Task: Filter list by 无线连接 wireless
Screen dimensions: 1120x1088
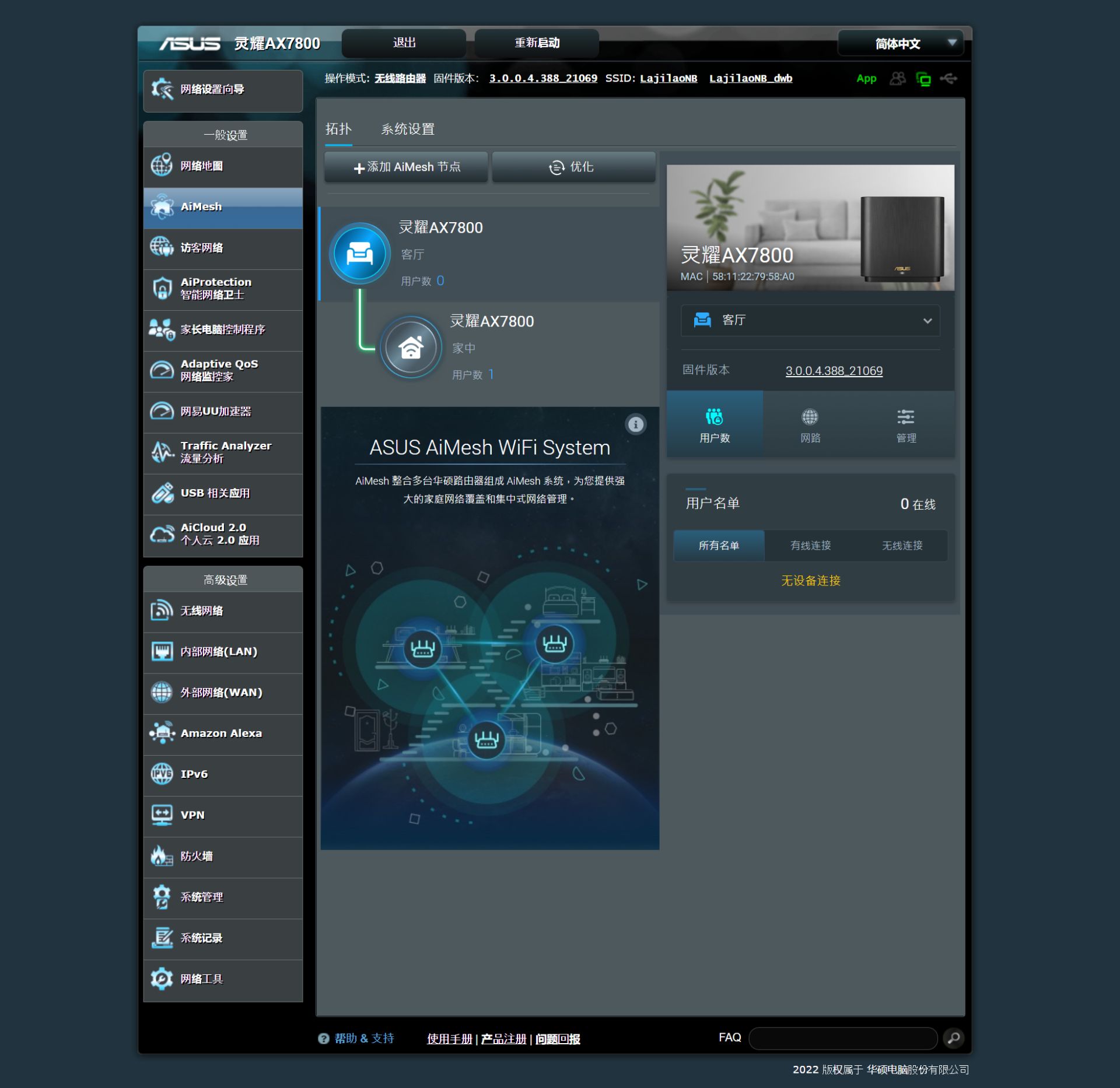Action: pyautogui.click(x=902, y=546)
